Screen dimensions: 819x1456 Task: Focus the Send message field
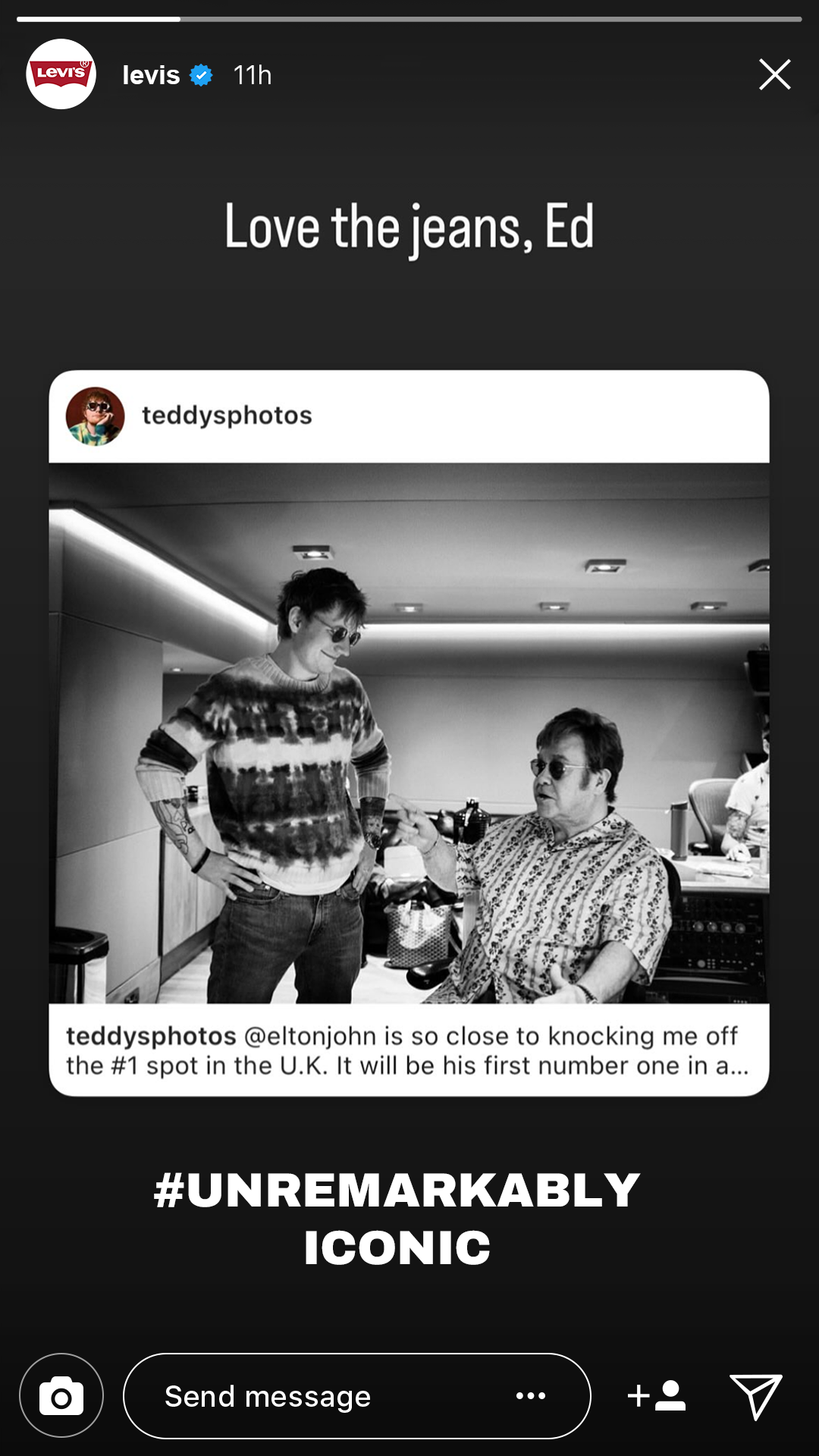pos(356,1395)
